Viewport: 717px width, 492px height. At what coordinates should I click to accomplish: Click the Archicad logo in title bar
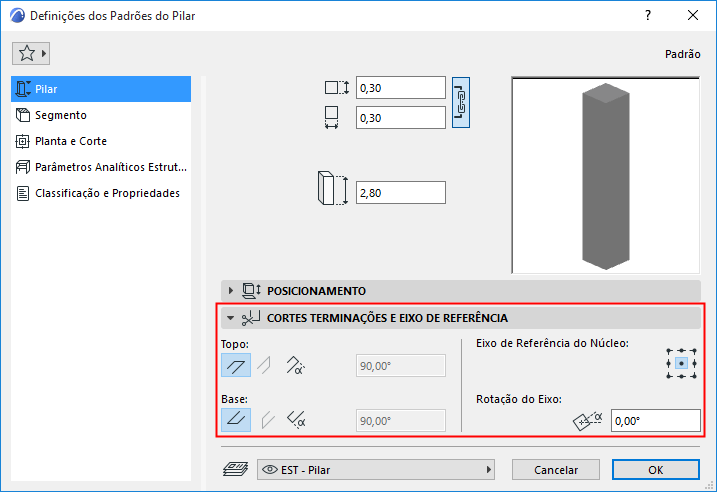(x=17, y=16)
